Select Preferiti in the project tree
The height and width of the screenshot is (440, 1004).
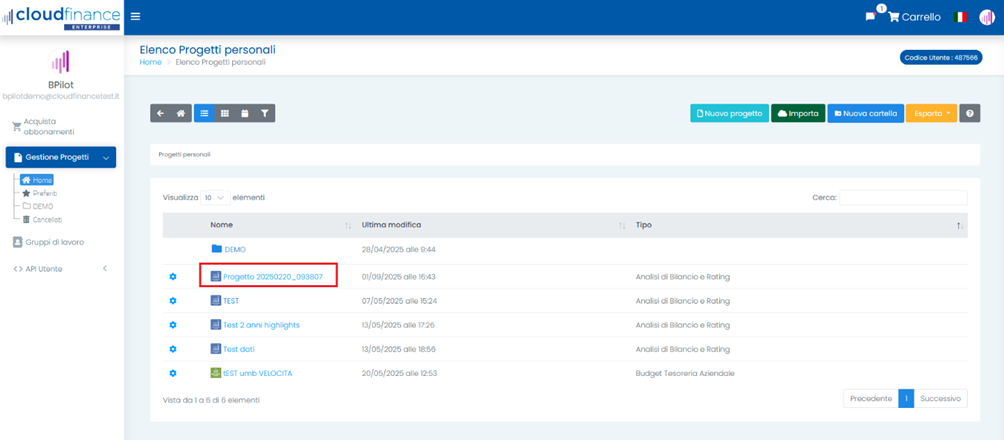click(44, 193)
